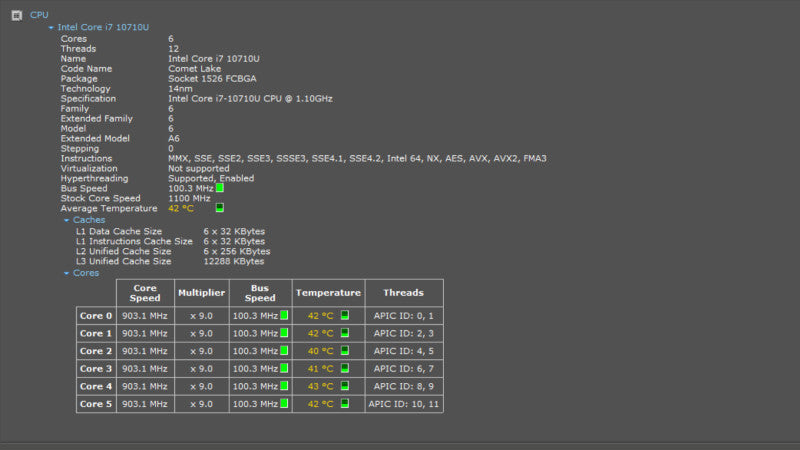The width and height of the screenshot is (800, 450).
Task: Open the CPU heading link
Action: (39, 15)
